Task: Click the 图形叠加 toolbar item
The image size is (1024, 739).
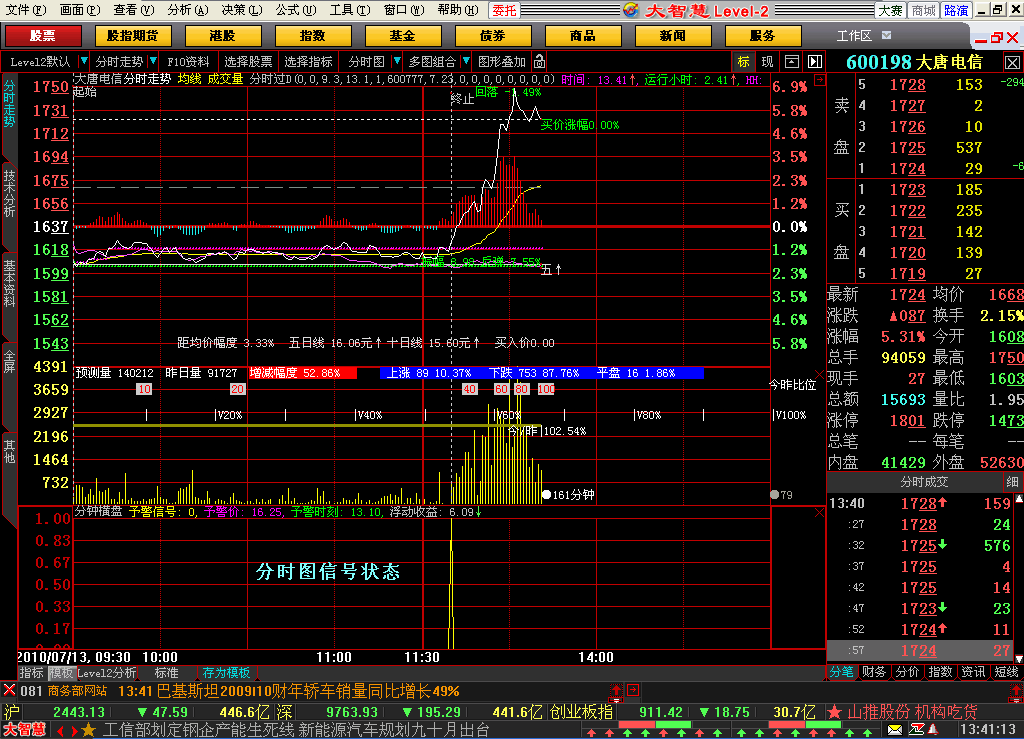Action: (502, 61)
